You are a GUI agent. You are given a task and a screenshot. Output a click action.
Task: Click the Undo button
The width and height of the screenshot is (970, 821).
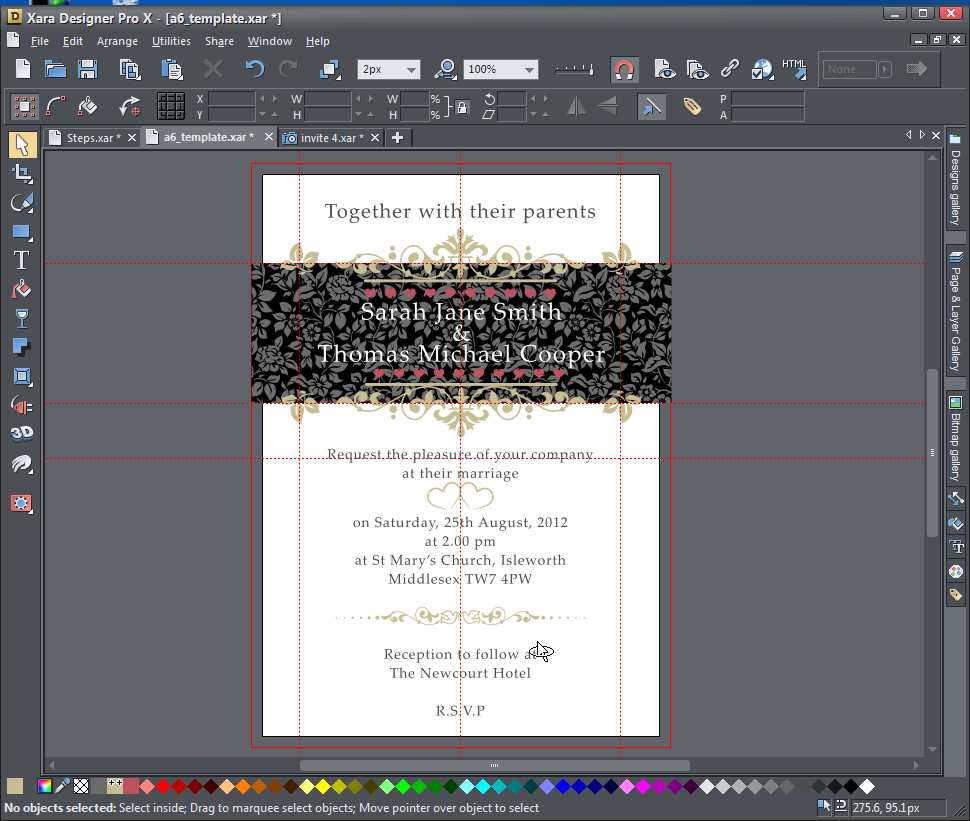(x=253, y=69)
